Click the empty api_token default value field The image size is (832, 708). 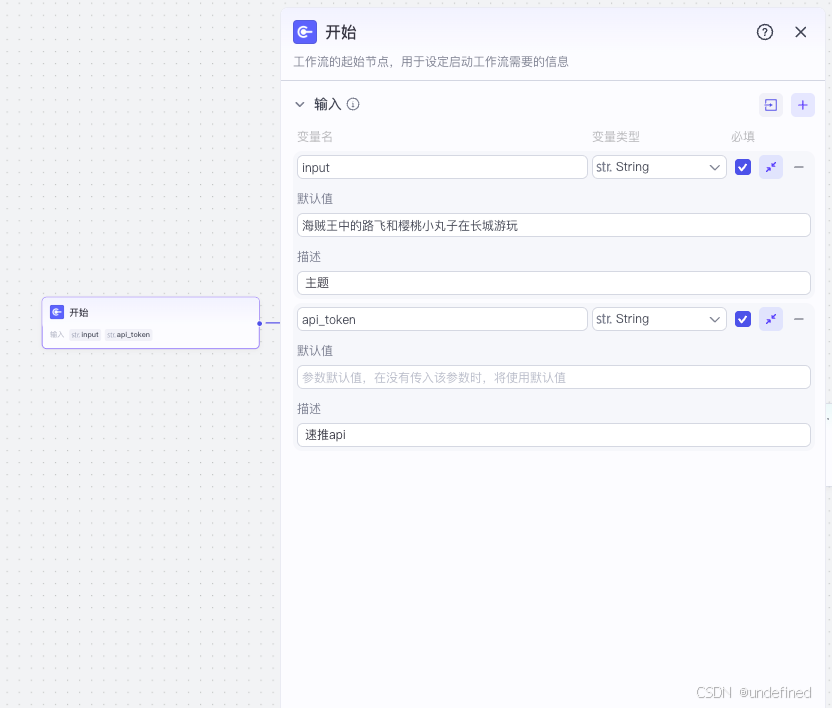coord(553,377)
